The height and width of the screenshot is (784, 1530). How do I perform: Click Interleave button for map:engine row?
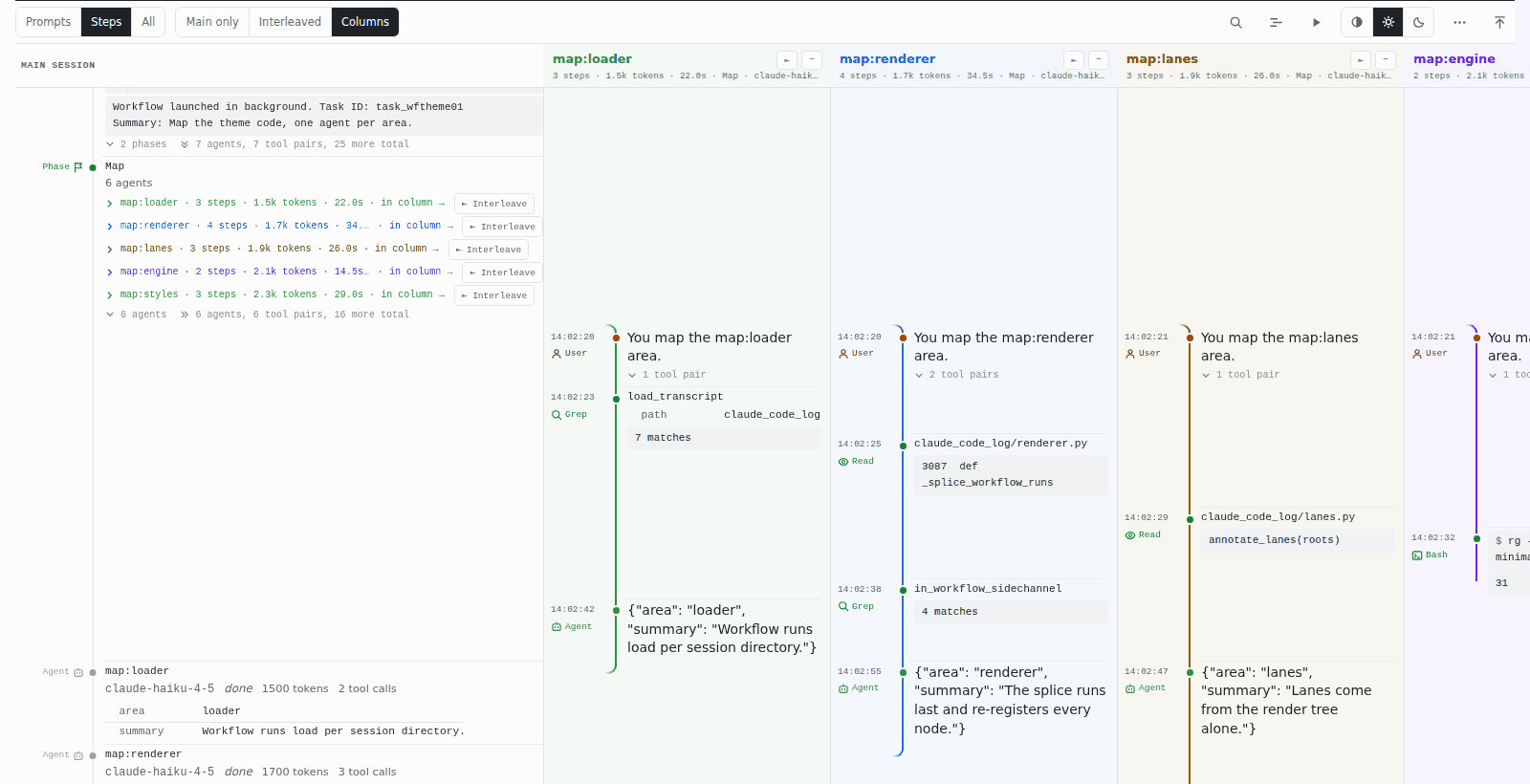(503, 272)
